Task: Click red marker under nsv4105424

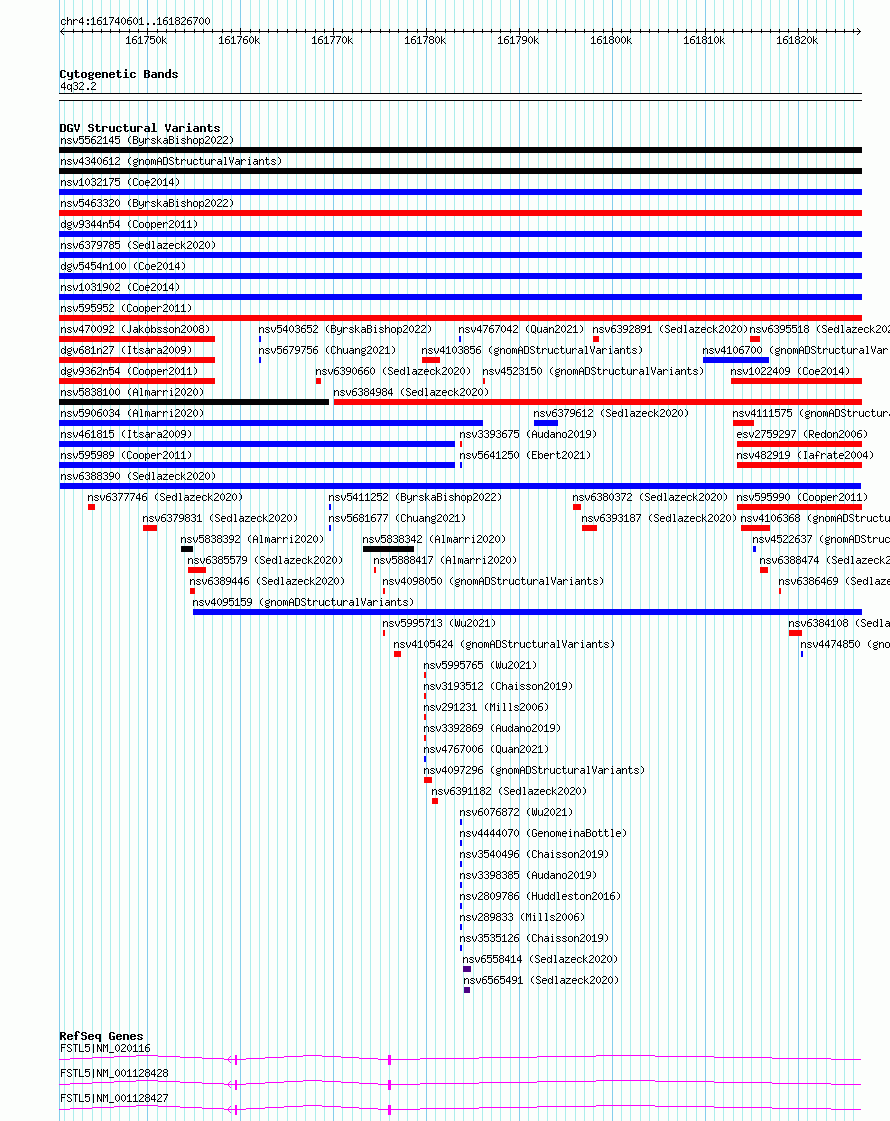Action: tap(397, 654)
